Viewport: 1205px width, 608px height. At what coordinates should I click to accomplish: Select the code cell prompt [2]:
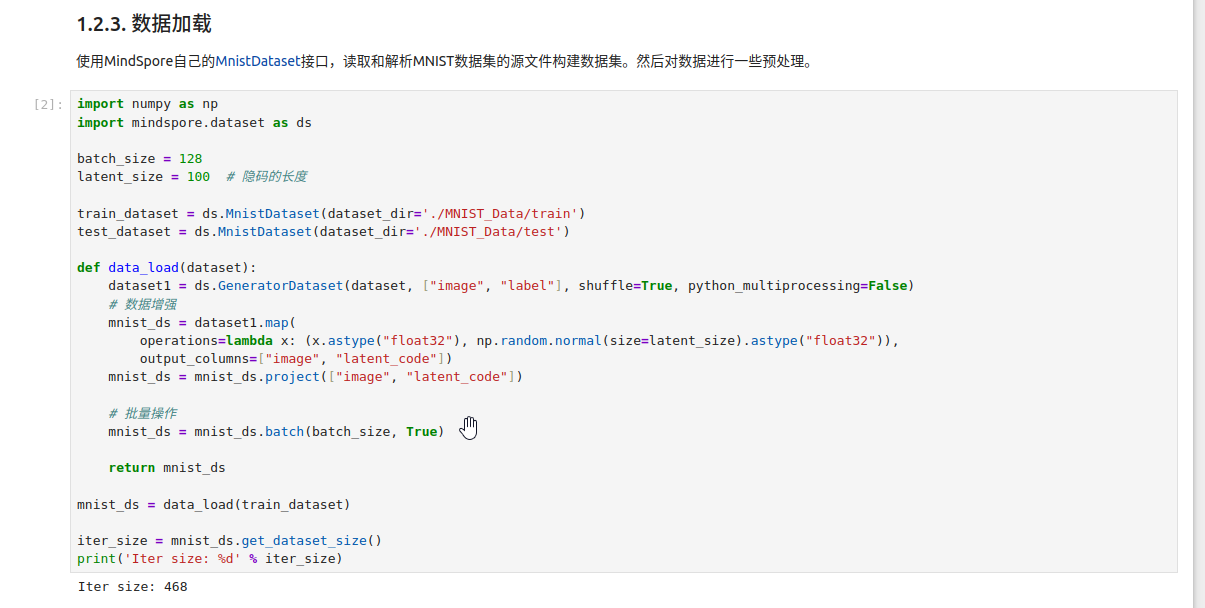(48, 104)
